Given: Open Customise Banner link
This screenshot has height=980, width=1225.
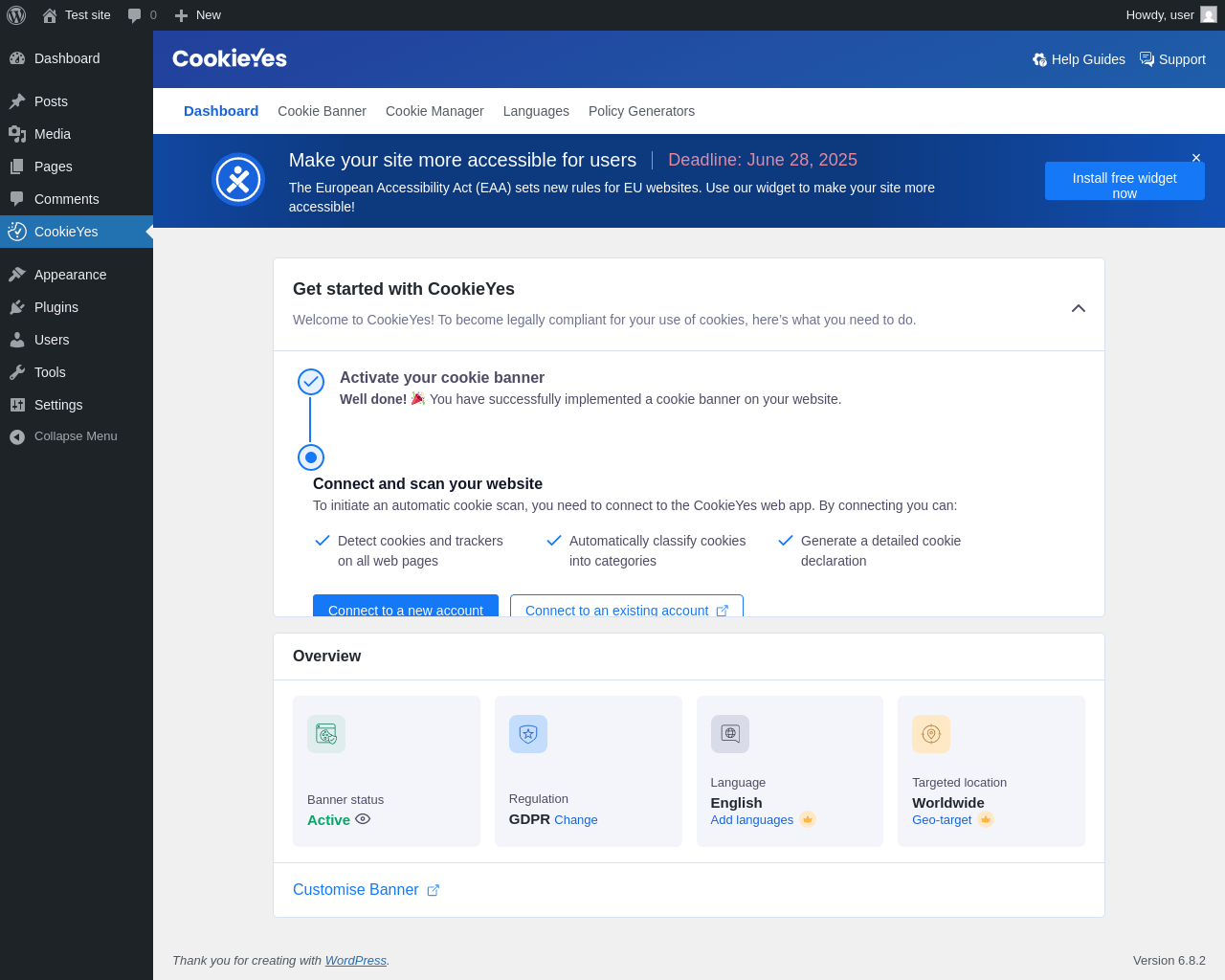Looking at the screenshot, I should (x=356, y=890).
